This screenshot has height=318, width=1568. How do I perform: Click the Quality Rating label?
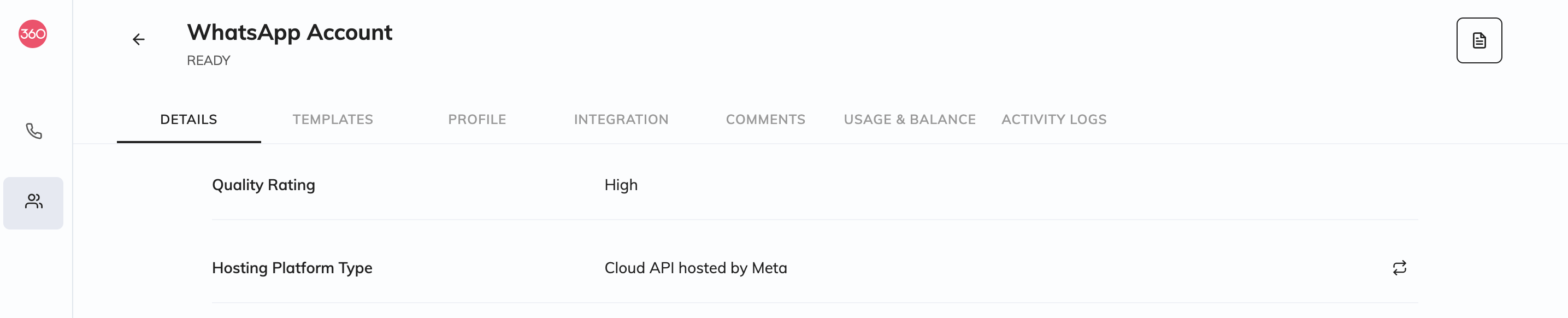263,185
